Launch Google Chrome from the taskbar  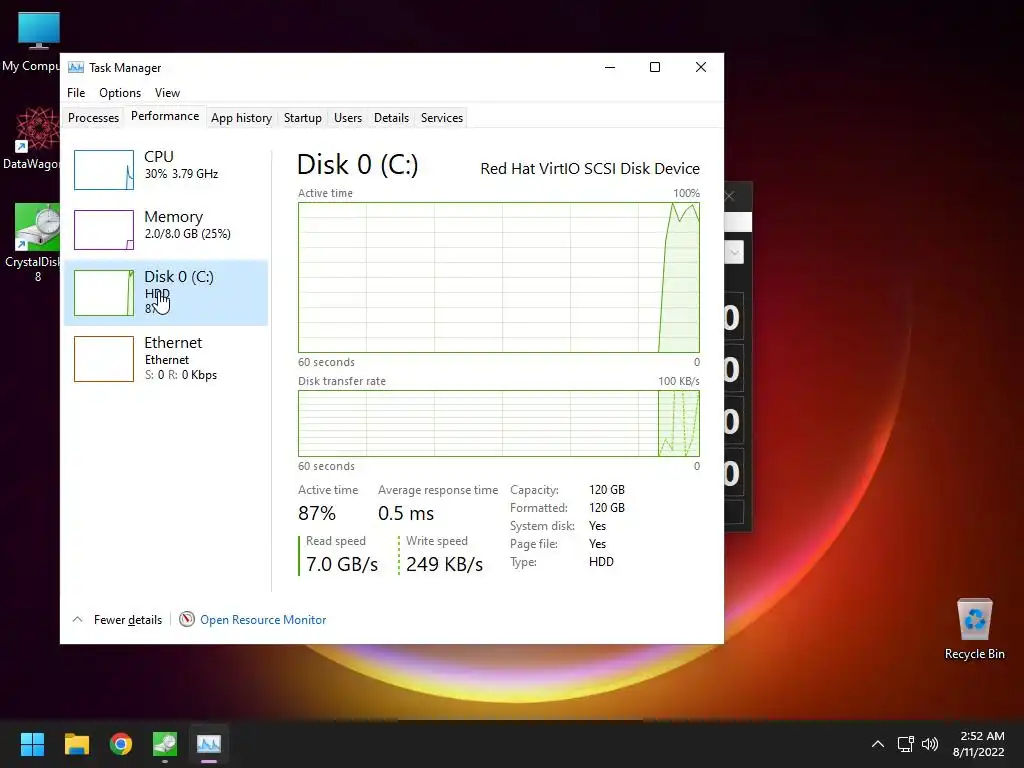121,744
